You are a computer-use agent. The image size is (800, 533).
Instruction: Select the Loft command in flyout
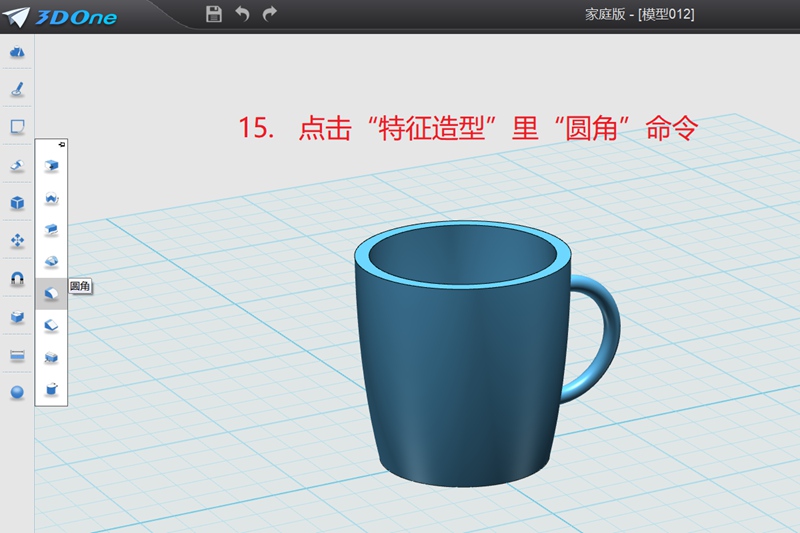point(51,262)
